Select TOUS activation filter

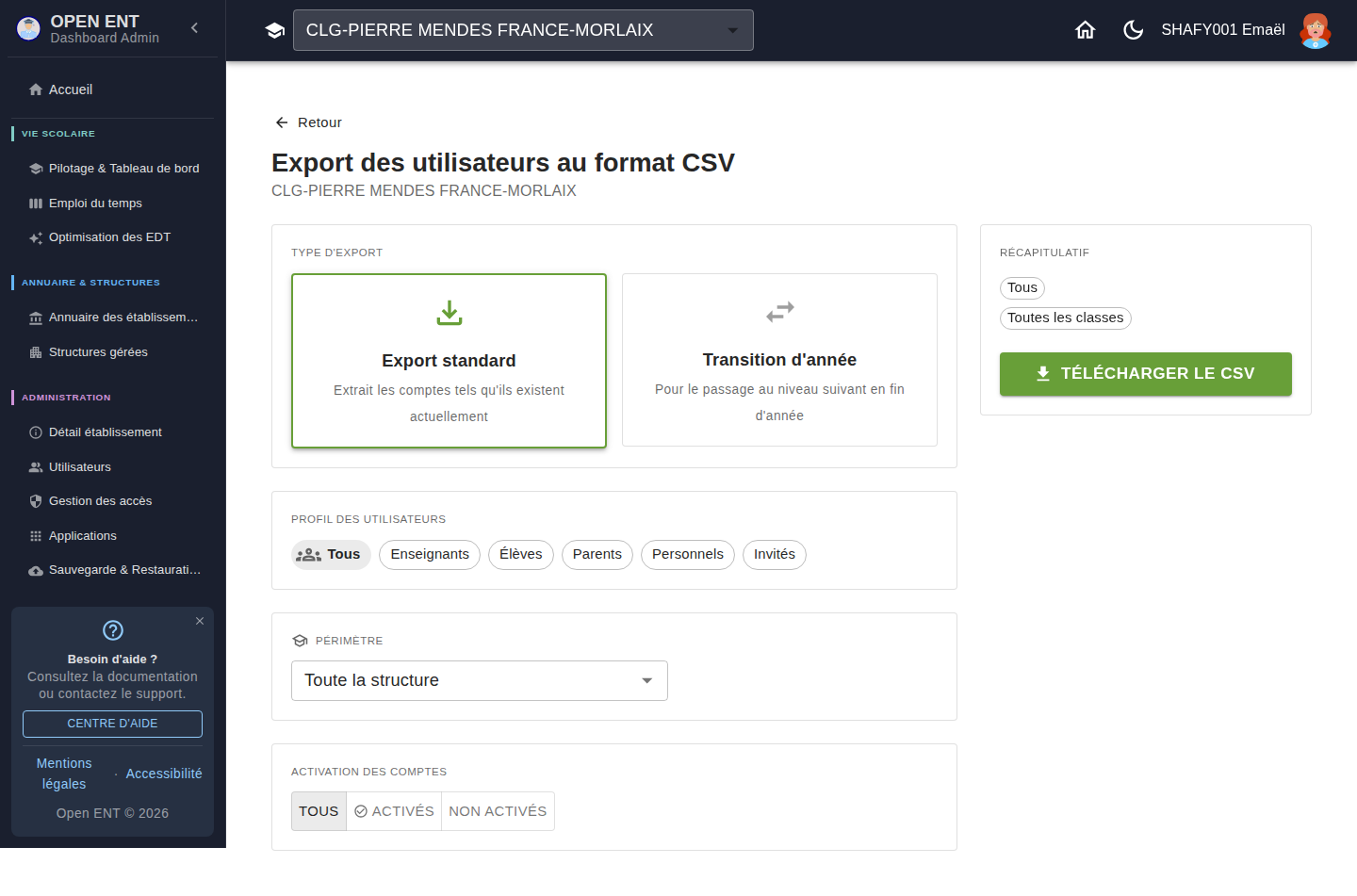[x=319, y=811]
